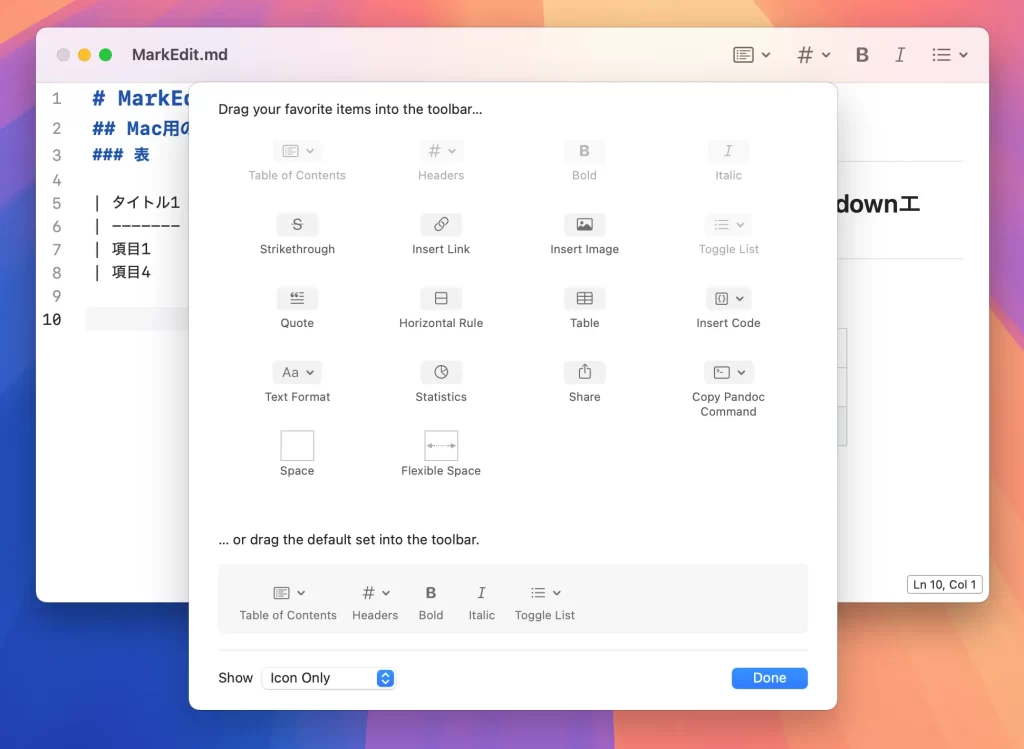The height and width of the screenshot is (749, 1024).
Task: Click the 'Insert Image' label text
Action: [584, 249]
